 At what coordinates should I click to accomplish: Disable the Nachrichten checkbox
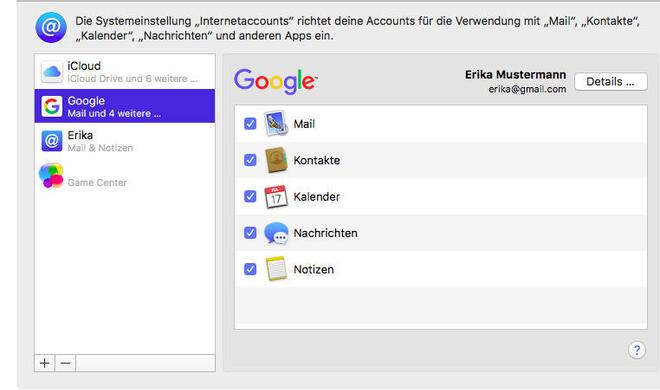250,233
